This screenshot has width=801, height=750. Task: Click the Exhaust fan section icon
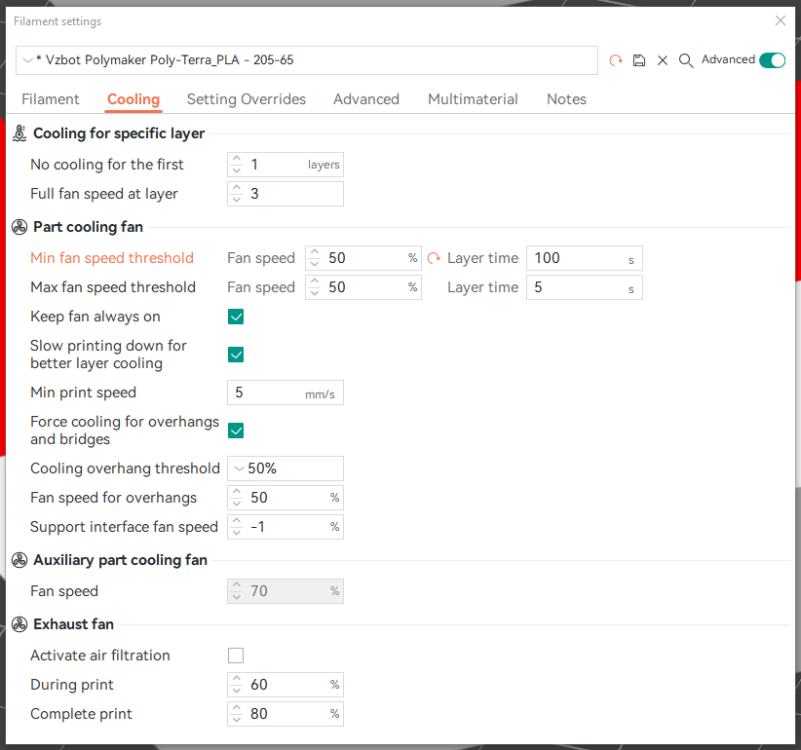click(x=19, y=624)
